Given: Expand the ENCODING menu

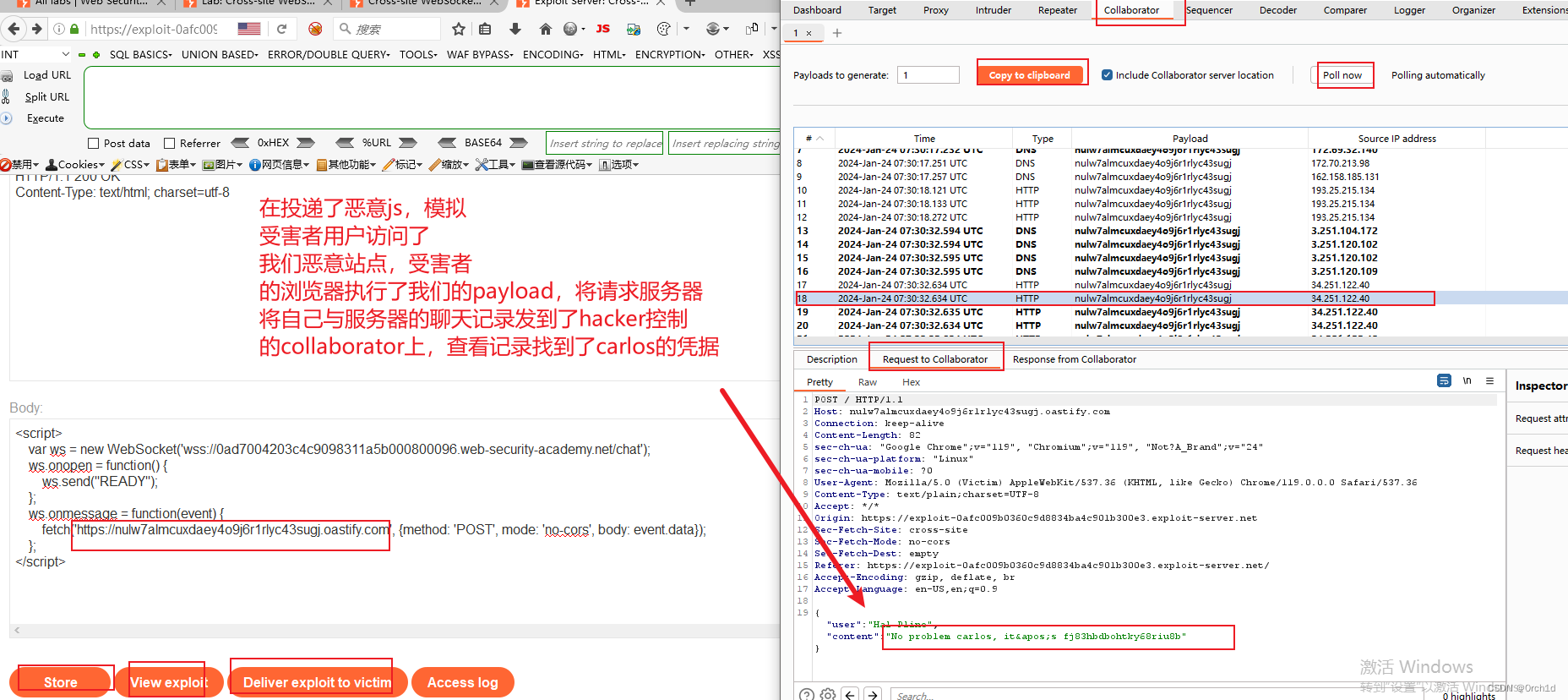Looking at the screenshot, I should point(553,55).
